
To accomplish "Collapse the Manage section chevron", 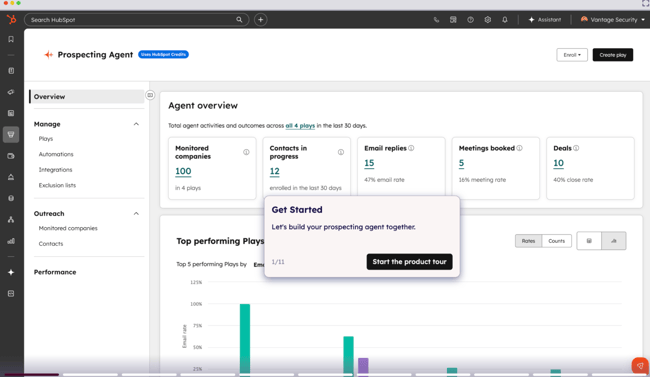I will click(136, 124).
